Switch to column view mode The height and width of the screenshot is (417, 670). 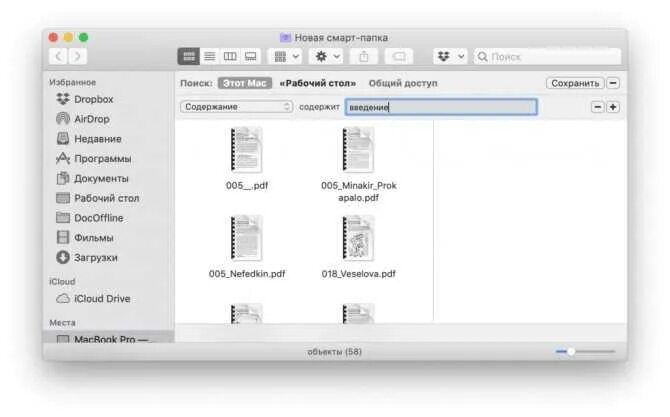pos(230,56)
